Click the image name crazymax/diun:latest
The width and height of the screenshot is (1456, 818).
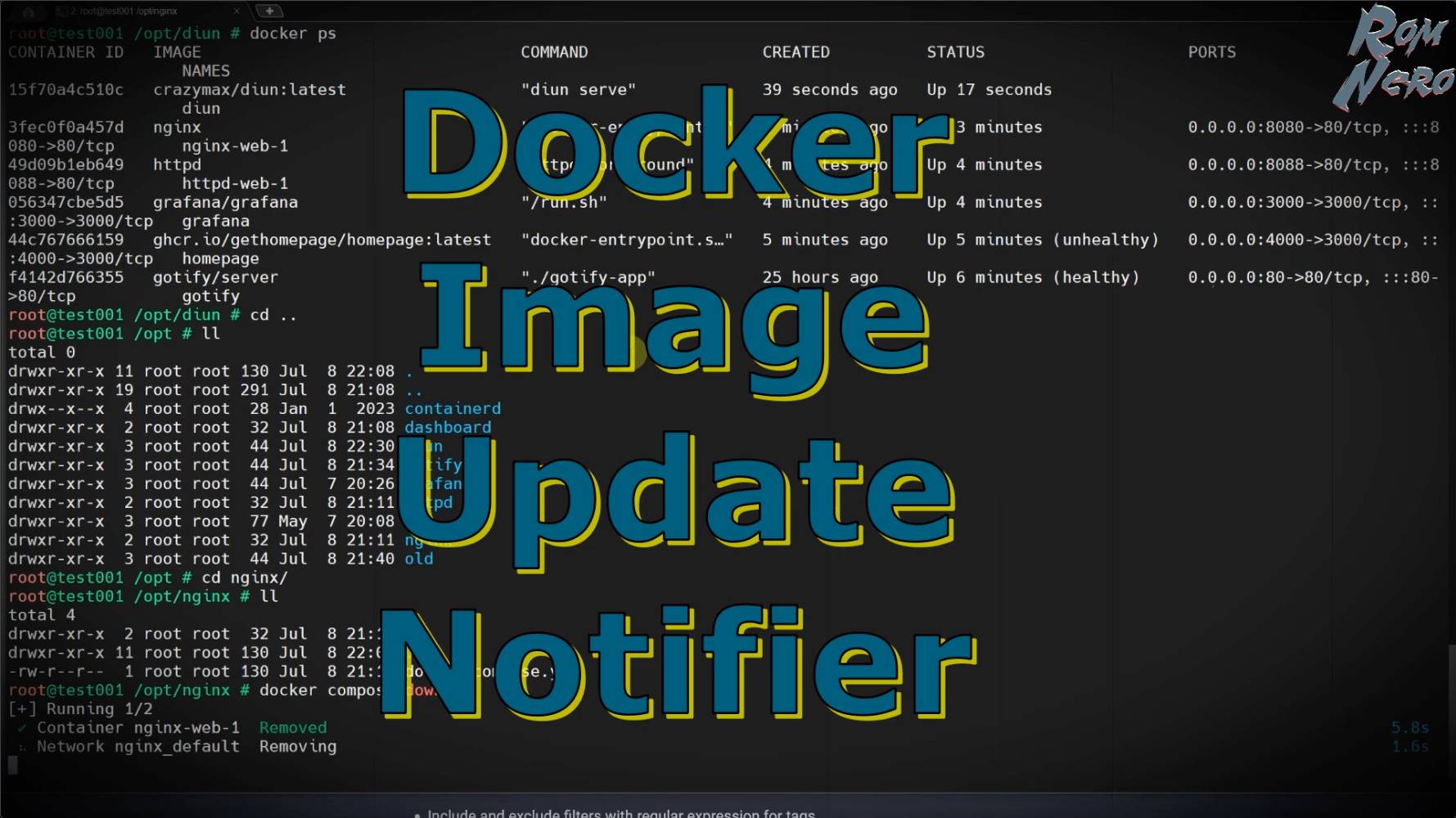(x=250, y=90)
